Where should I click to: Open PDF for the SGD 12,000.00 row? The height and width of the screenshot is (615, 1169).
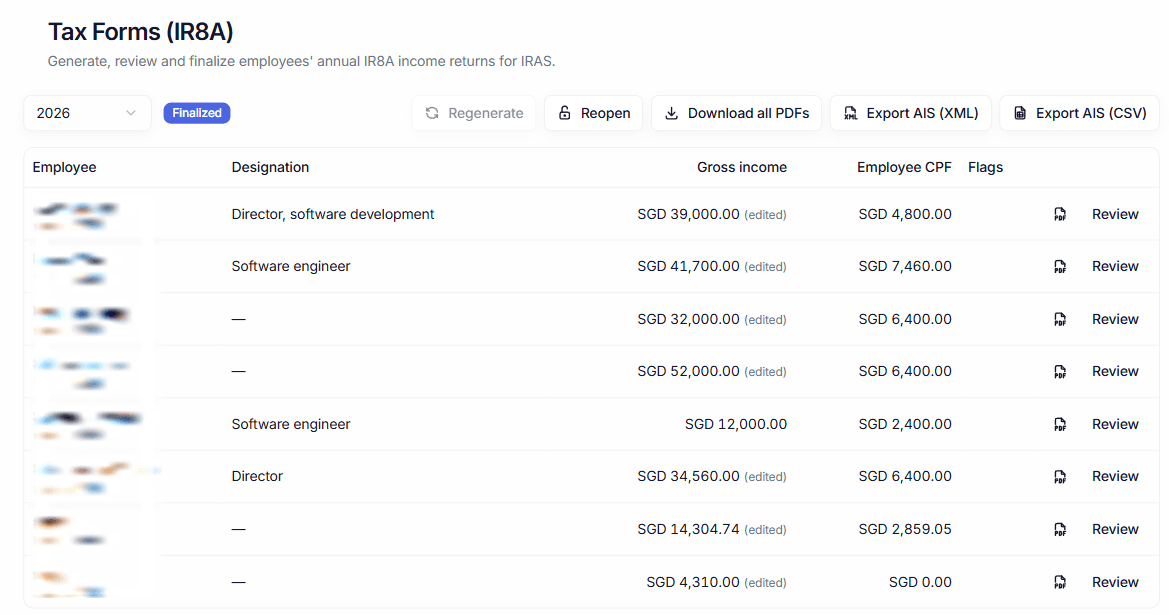tap(1059, 425)
